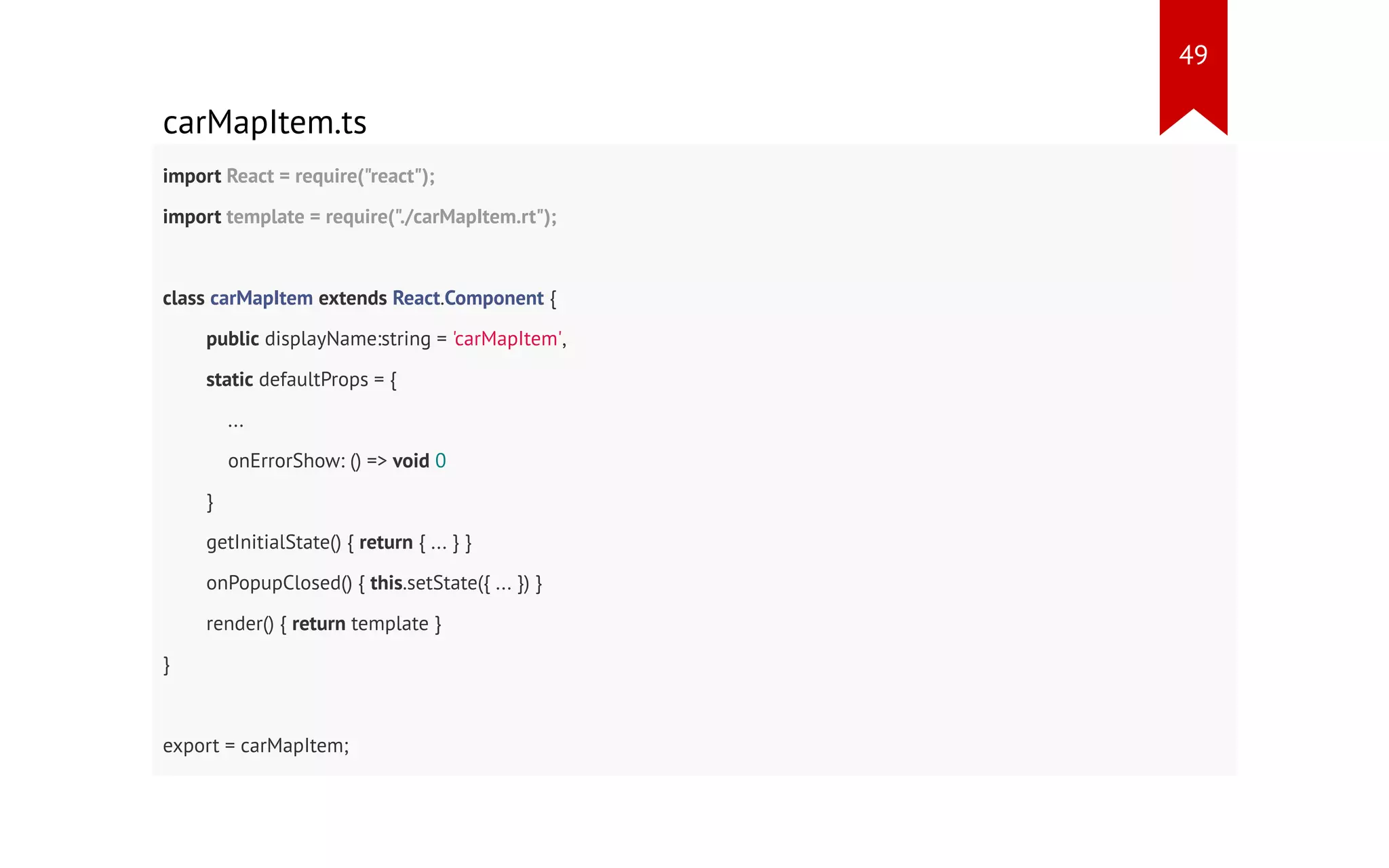Click the public displayName:string text
The height and width of the screenshot is (868, 1389).
tap(318, 339)
